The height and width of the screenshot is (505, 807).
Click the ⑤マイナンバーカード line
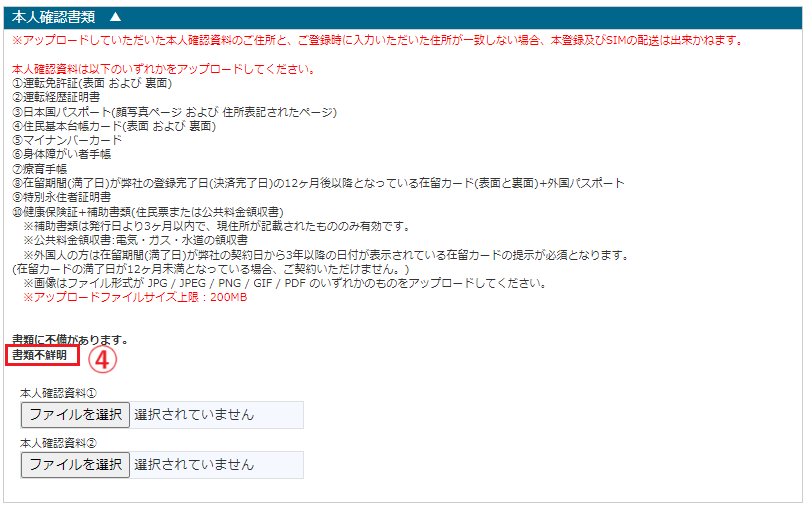click(67, 140)
